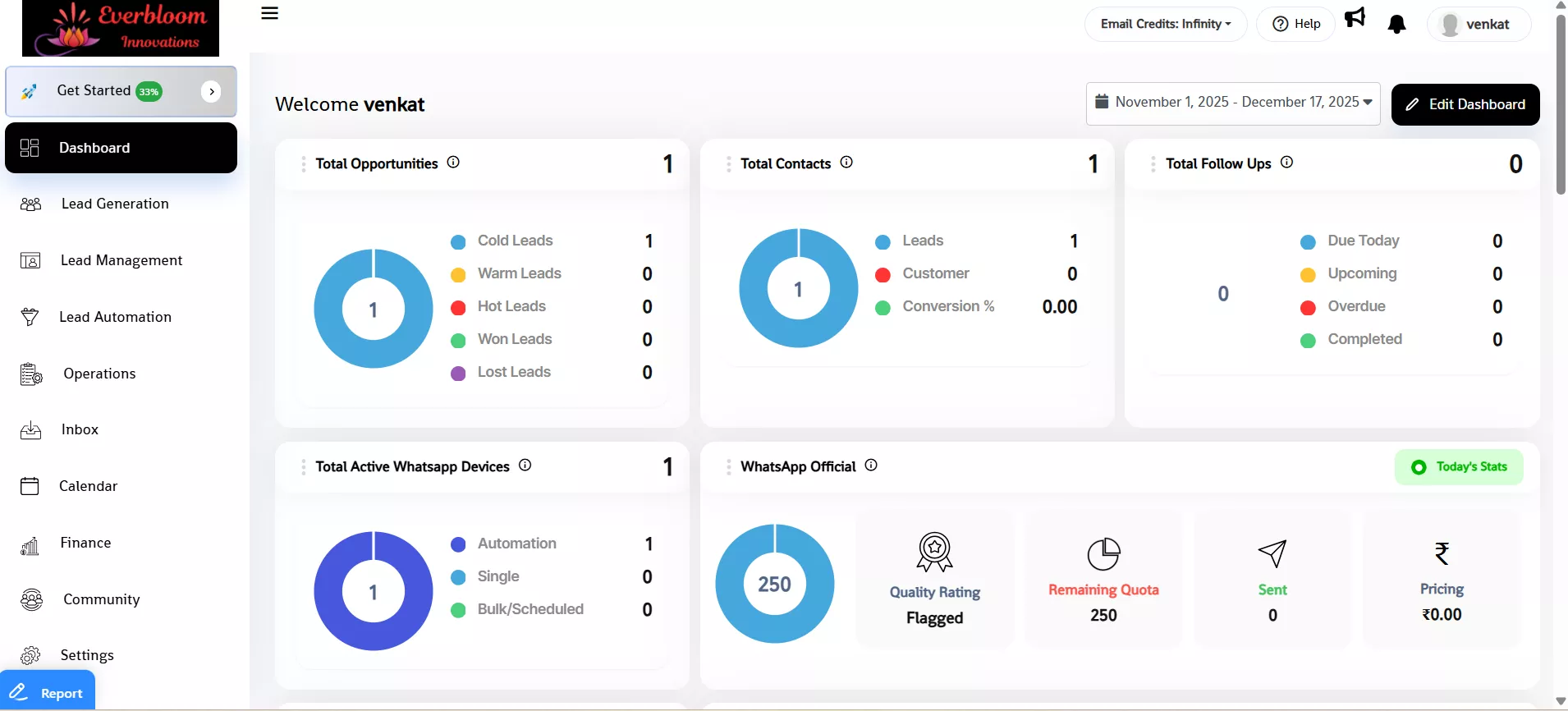Open Lead Generation in sidebar

[115, 204]
